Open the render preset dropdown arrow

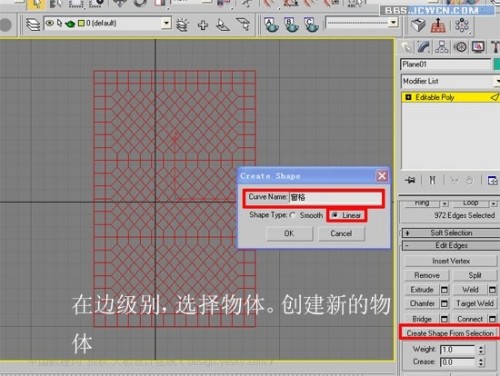point(393,23)
